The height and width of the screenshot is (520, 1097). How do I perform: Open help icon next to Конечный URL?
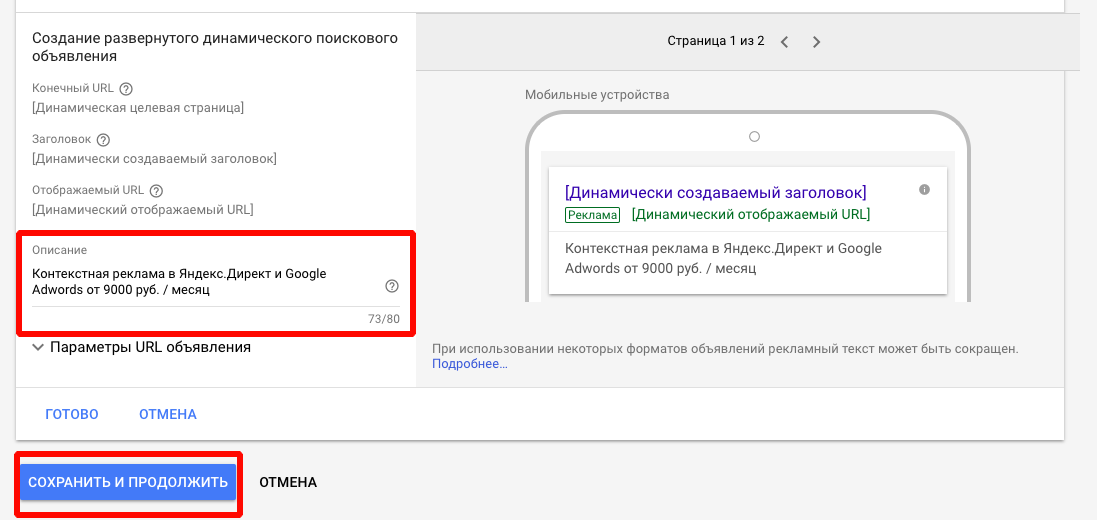click(x=126, y=89)
